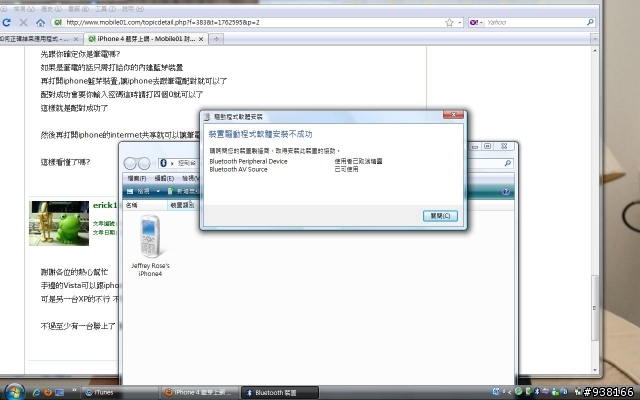
Task: Click the 關閉(C) Close button in the driver dialog
Action: 440,216
